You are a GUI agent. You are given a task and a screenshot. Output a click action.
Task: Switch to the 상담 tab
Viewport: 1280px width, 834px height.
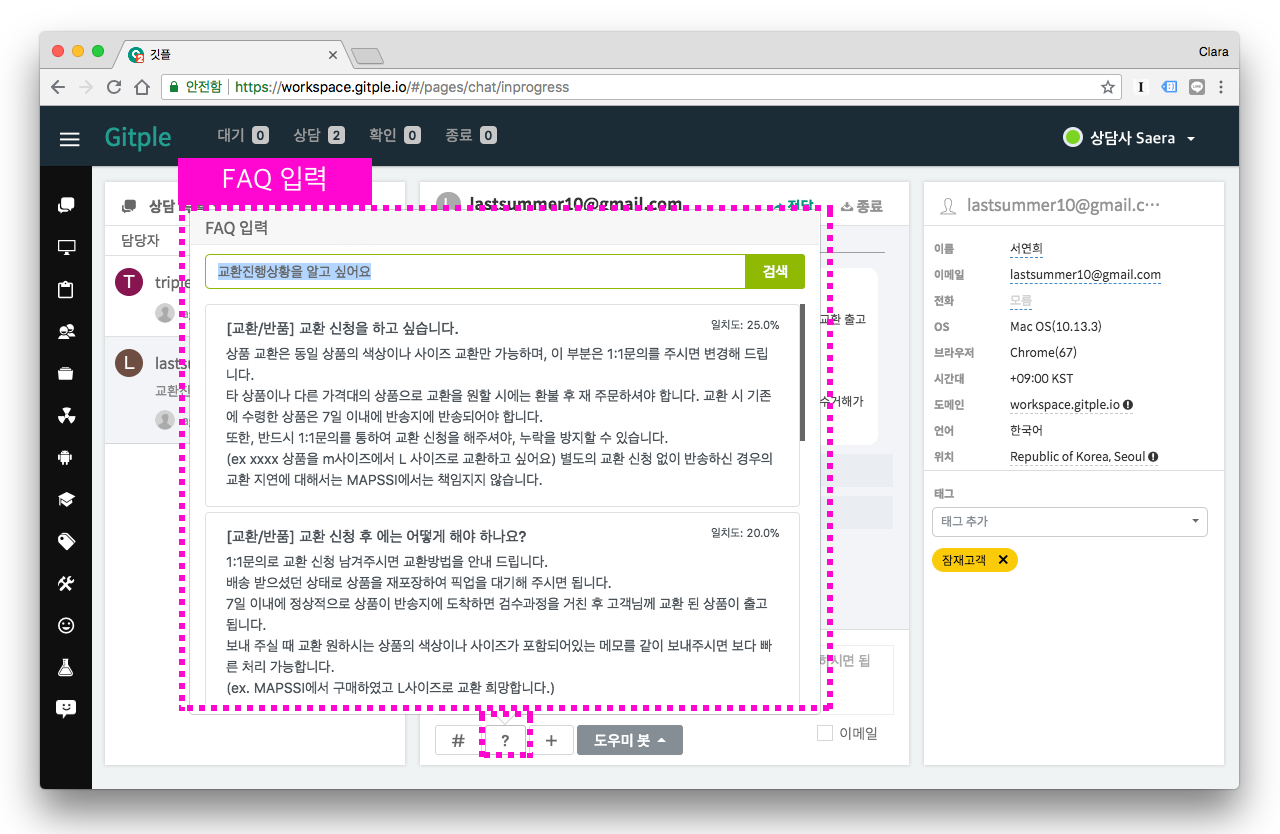318,135
